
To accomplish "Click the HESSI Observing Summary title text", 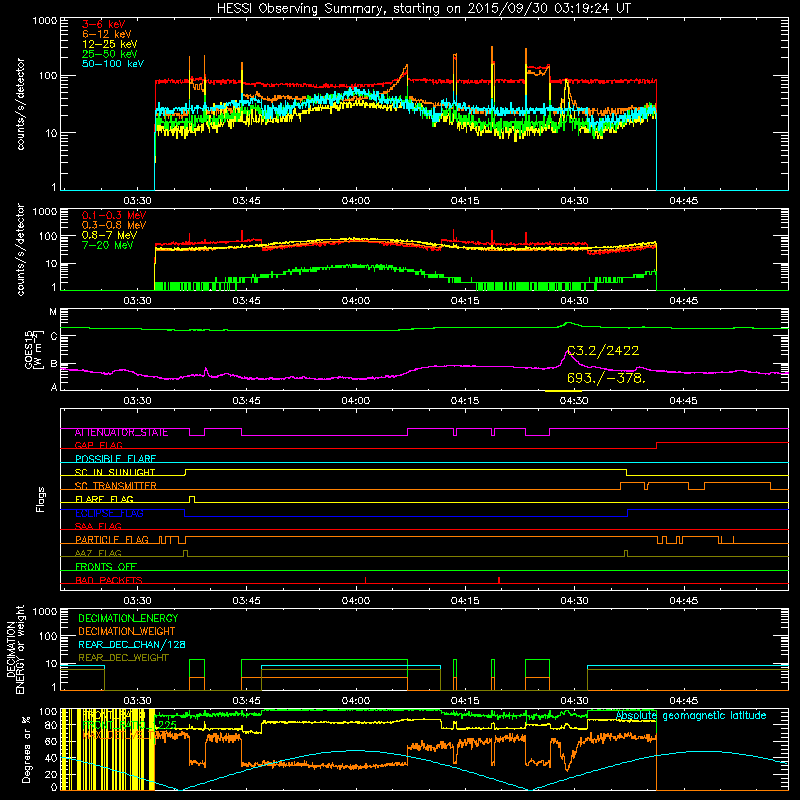I will 424,9.
